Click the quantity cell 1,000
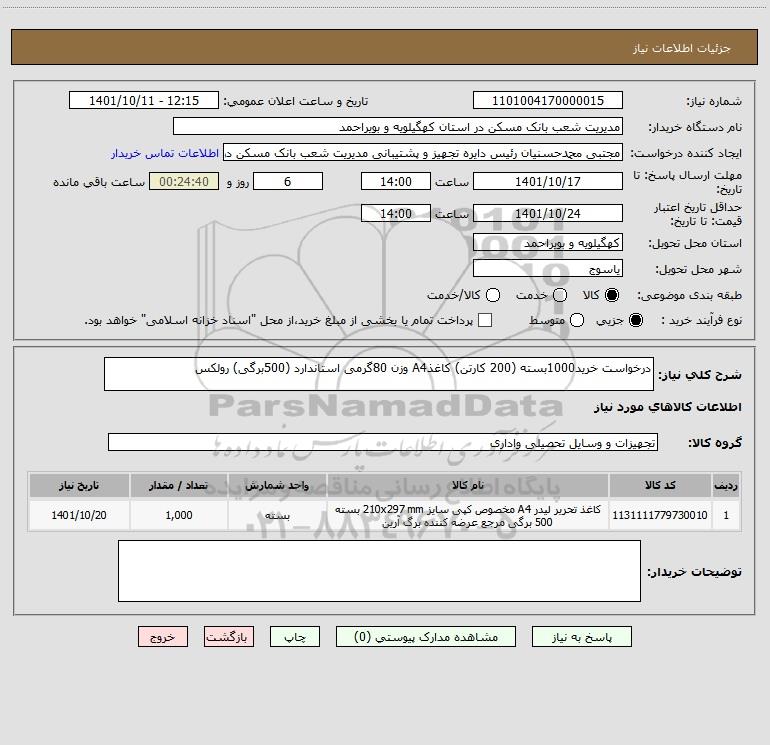 pyautogui.click(x=179, y=515)
